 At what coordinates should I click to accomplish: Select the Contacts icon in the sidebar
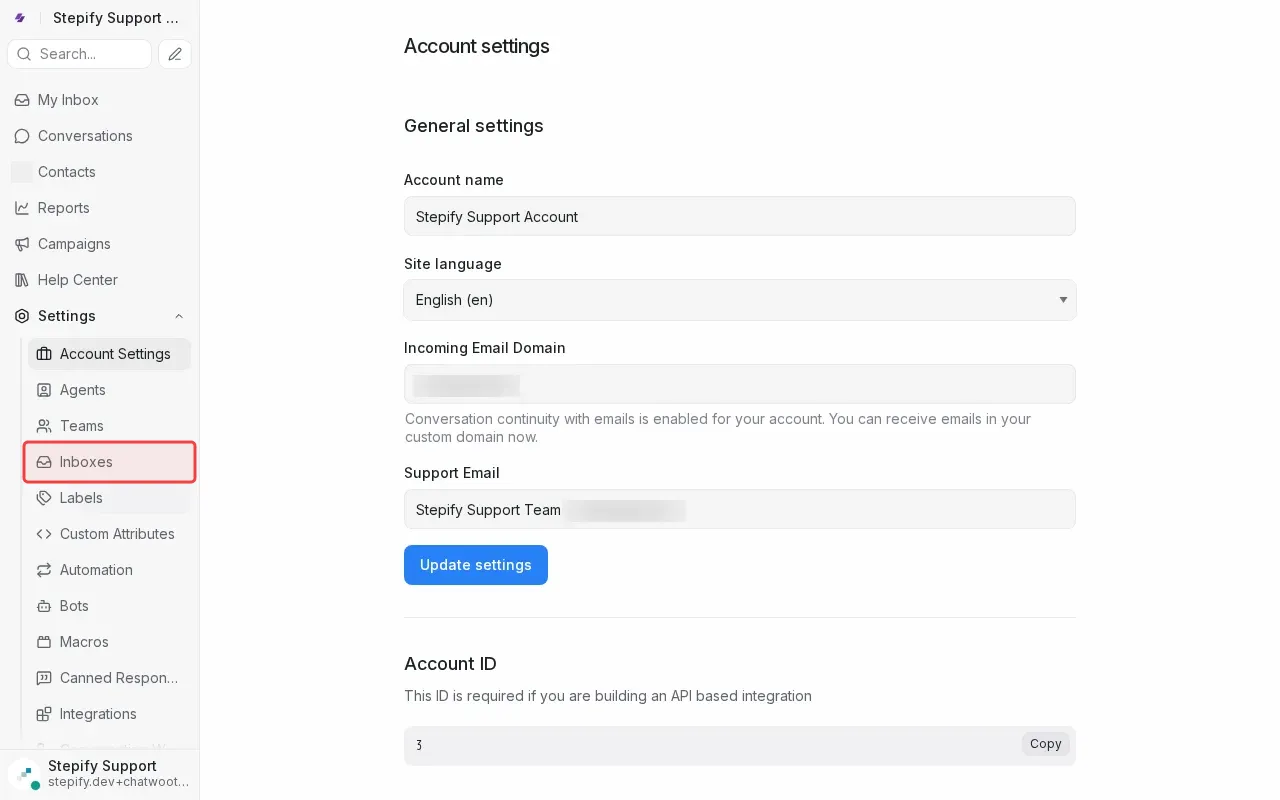click(x=22, y=172)
